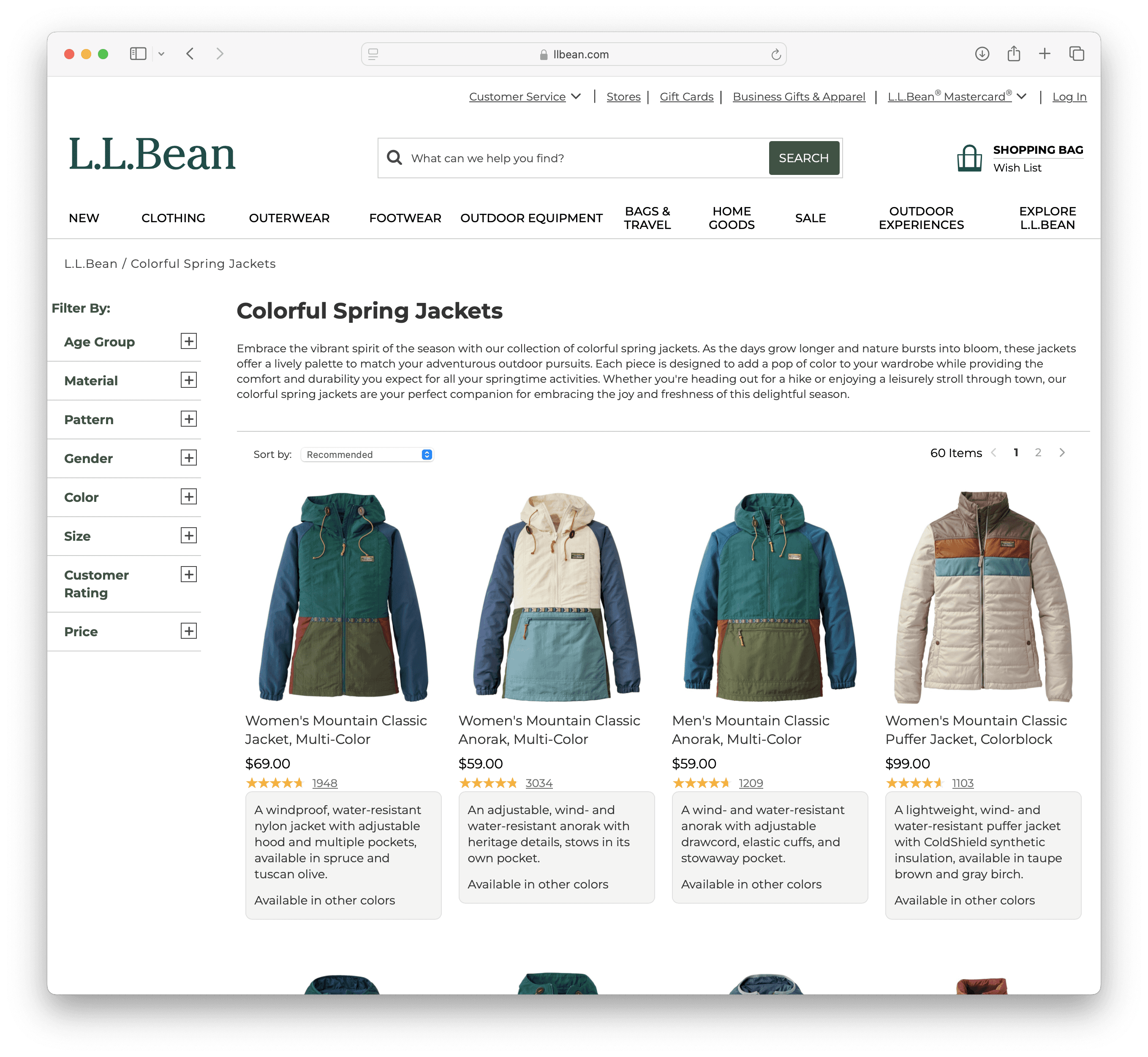1148x1057 pixels.
Task: Expand the Customer Rating filter
Action: click(x=189, y=574)
